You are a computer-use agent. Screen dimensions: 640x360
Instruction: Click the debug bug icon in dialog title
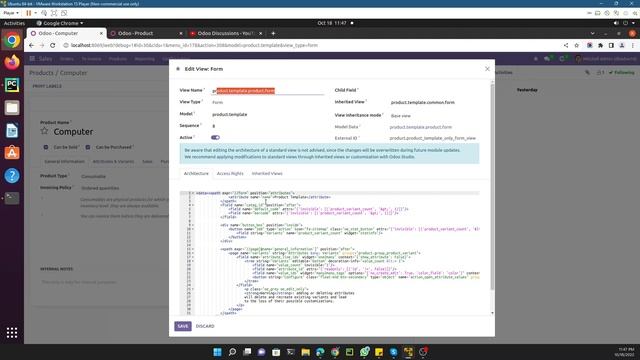click(178, 69)
